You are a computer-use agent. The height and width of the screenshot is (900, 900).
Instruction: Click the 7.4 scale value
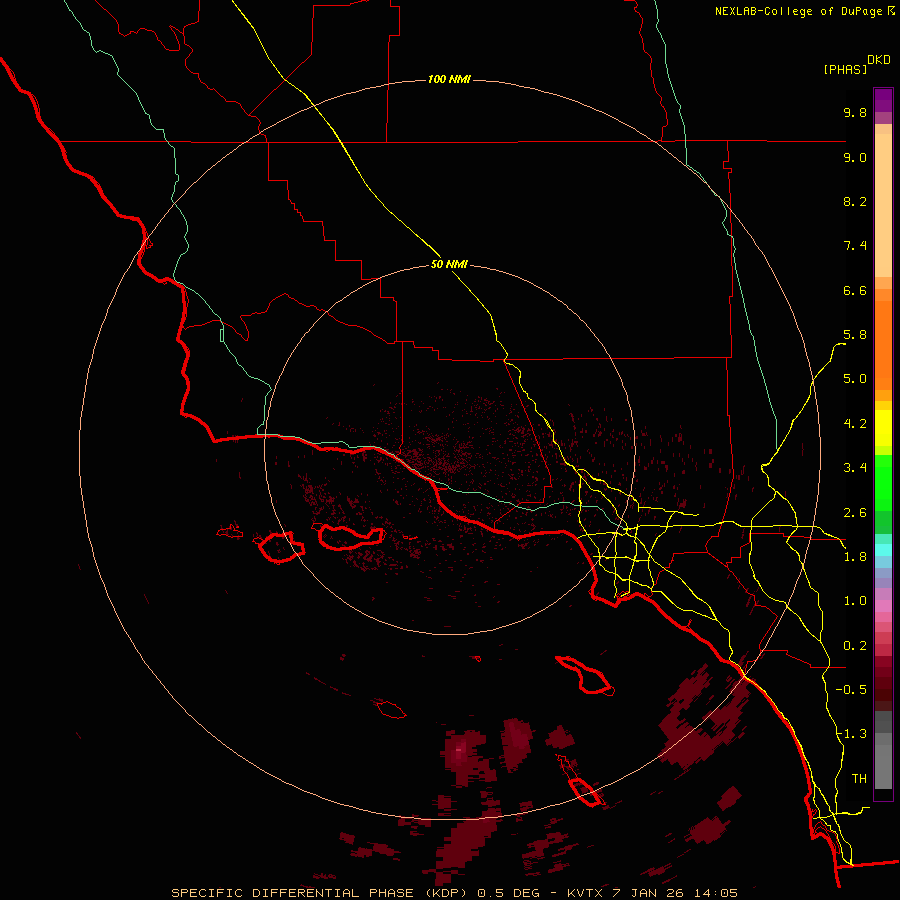[855, 246]
